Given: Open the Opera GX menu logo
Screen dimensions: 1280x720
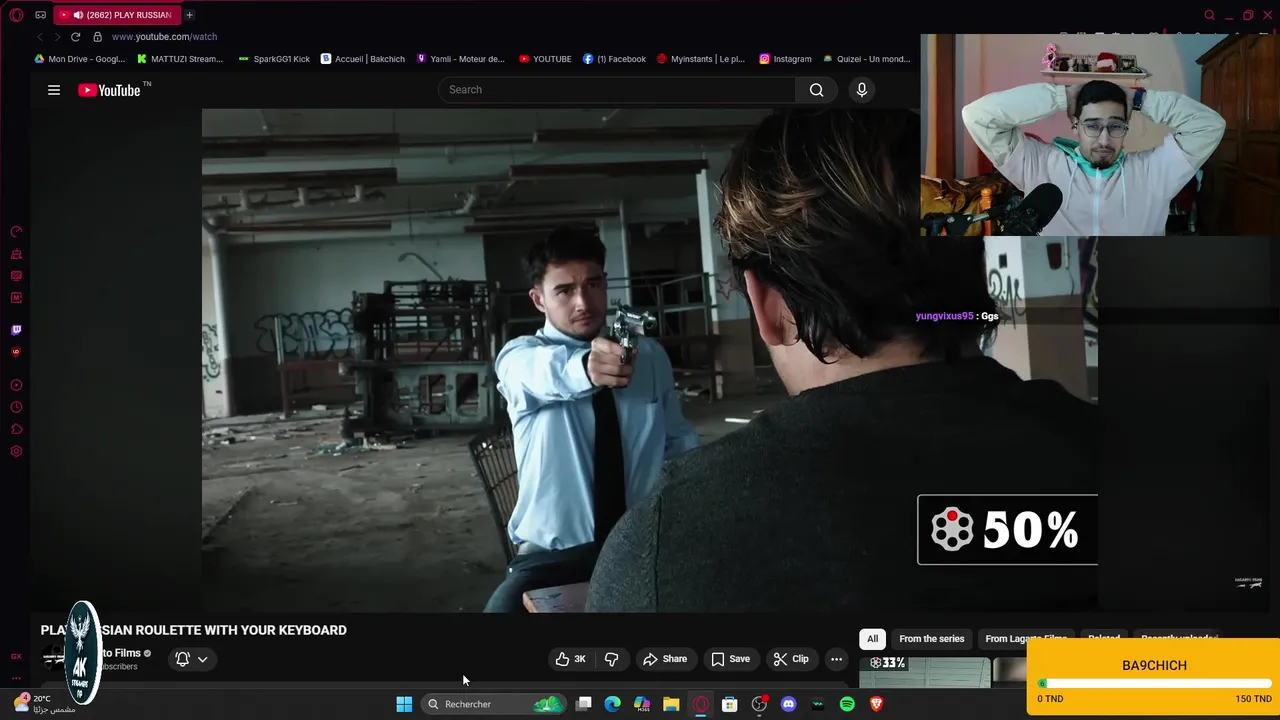Looking at the screenshot, I should pyautogui.click(x=16, y=15).
